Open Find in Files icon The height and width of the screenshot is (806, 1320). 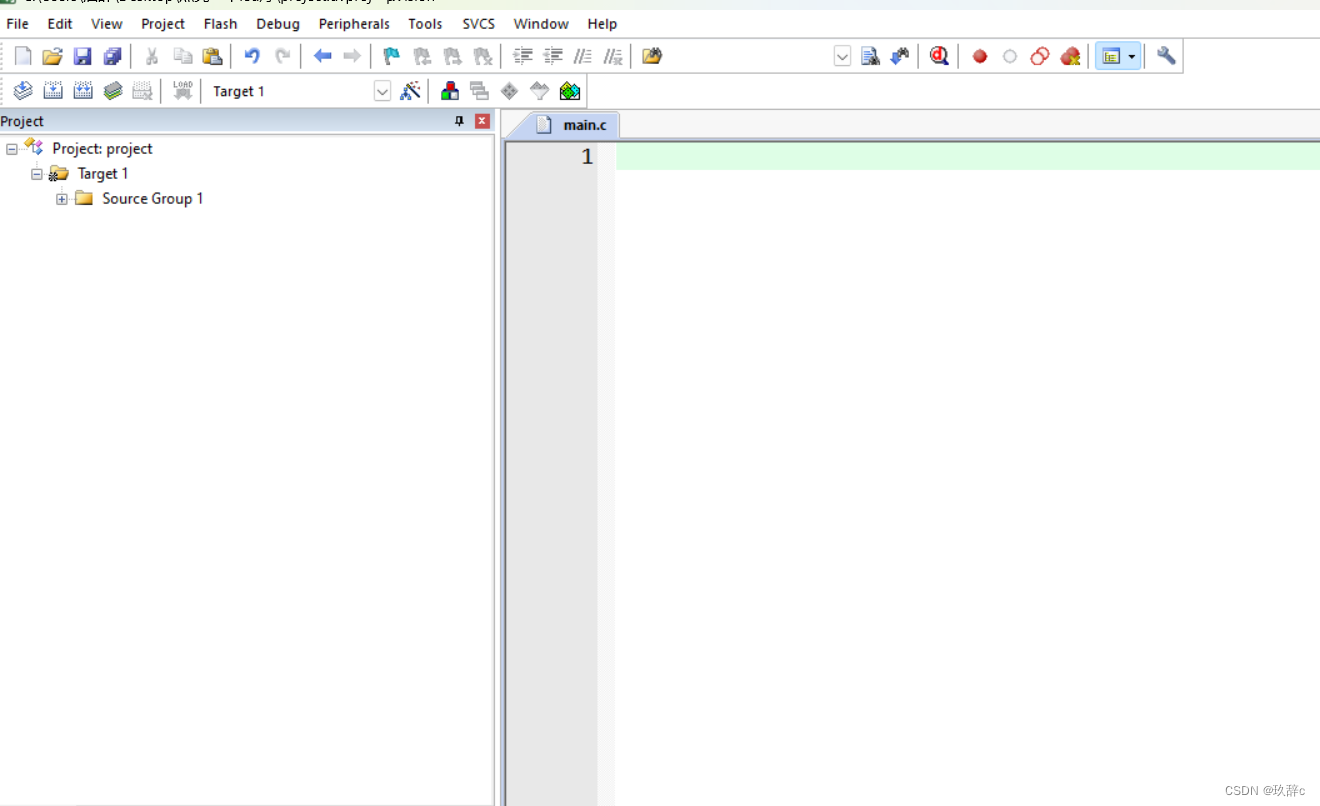click(x=652, y=56)
